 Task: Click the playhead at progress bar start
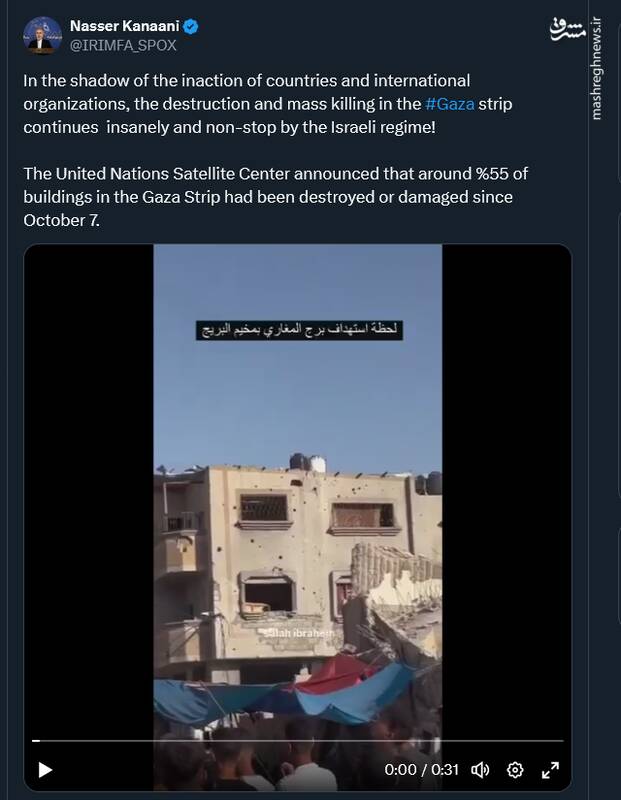click(35, 740)
